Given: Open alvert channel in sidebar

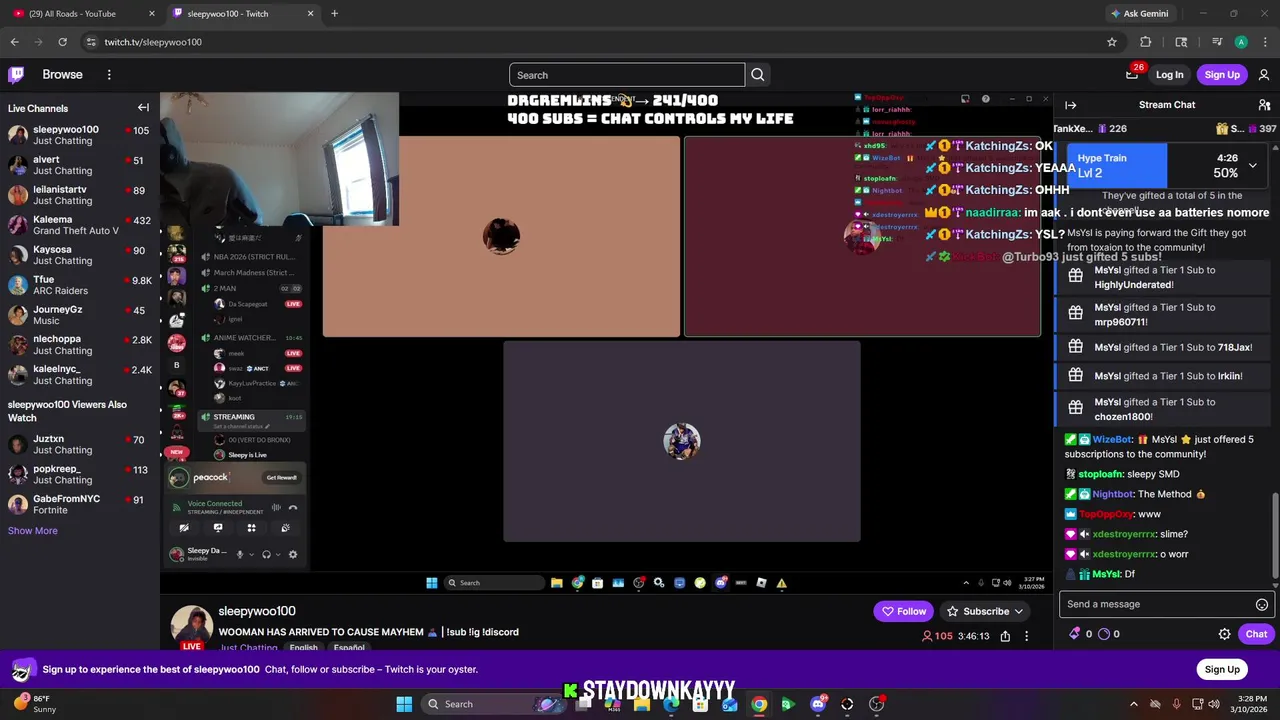Looking at the screenshot, I should 80,165.
